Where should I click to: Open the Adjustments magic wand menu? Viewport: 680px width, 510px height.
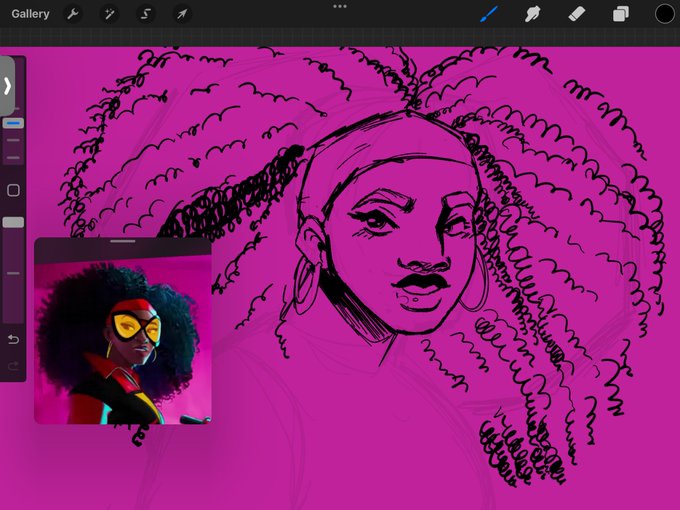(x=109, y=14)
